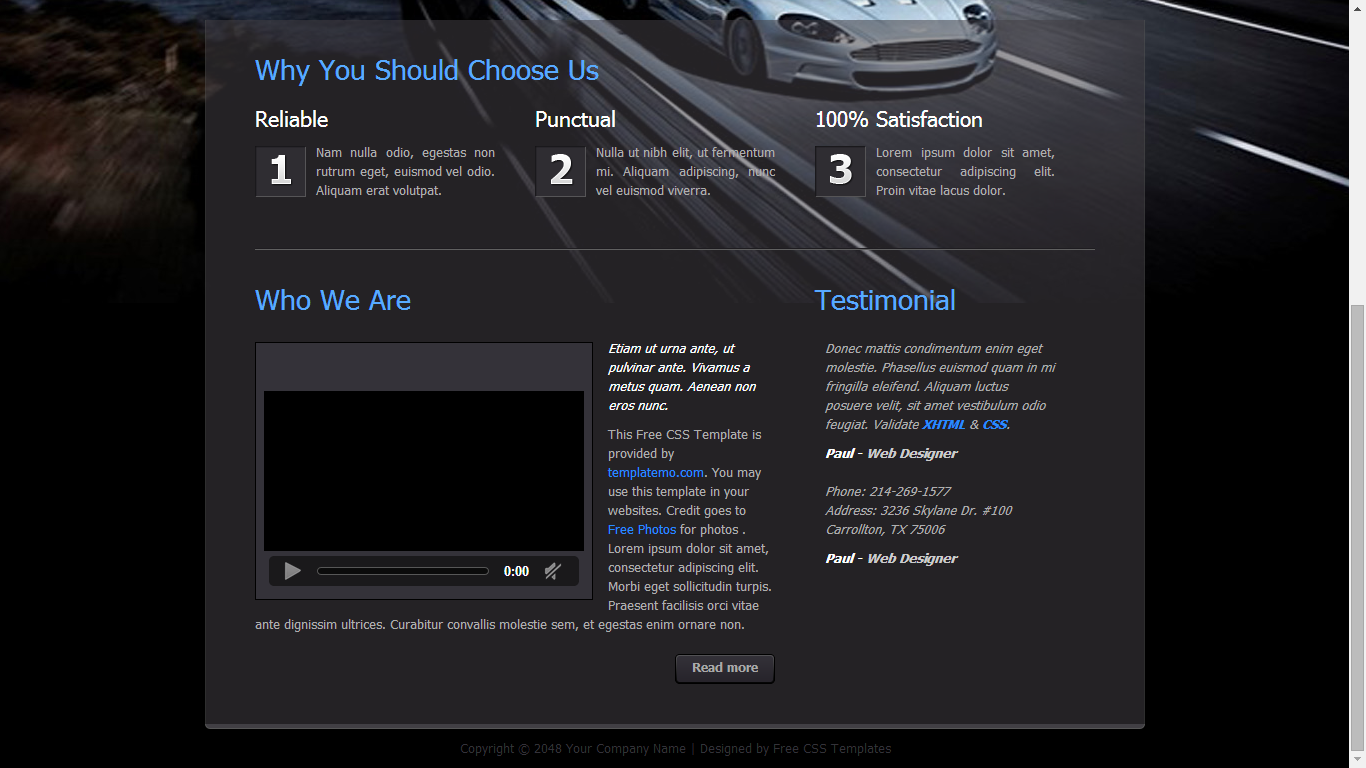
Task: Click the scrollbar down arrow
Action: (1358, 760)
